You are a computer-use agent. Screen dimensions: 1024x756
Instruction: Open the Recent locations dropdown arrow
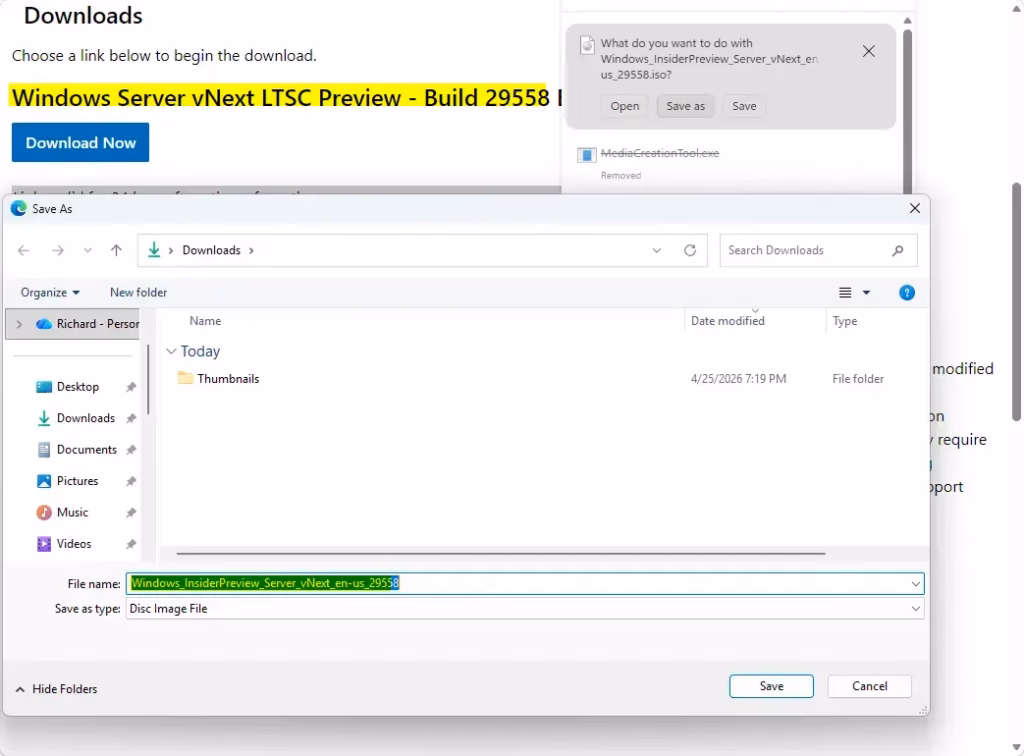[x=88, y=251]
